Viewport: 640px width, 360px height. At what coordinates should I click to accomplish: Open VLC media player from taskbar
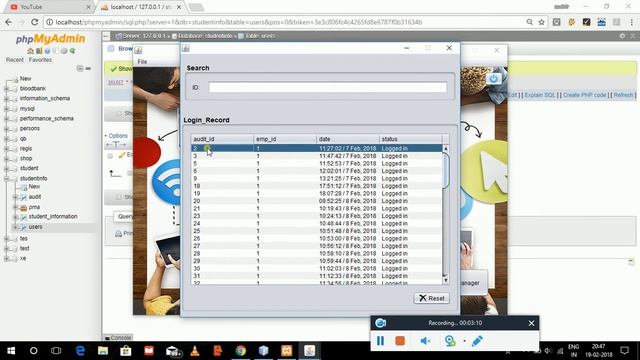(195, 351)
